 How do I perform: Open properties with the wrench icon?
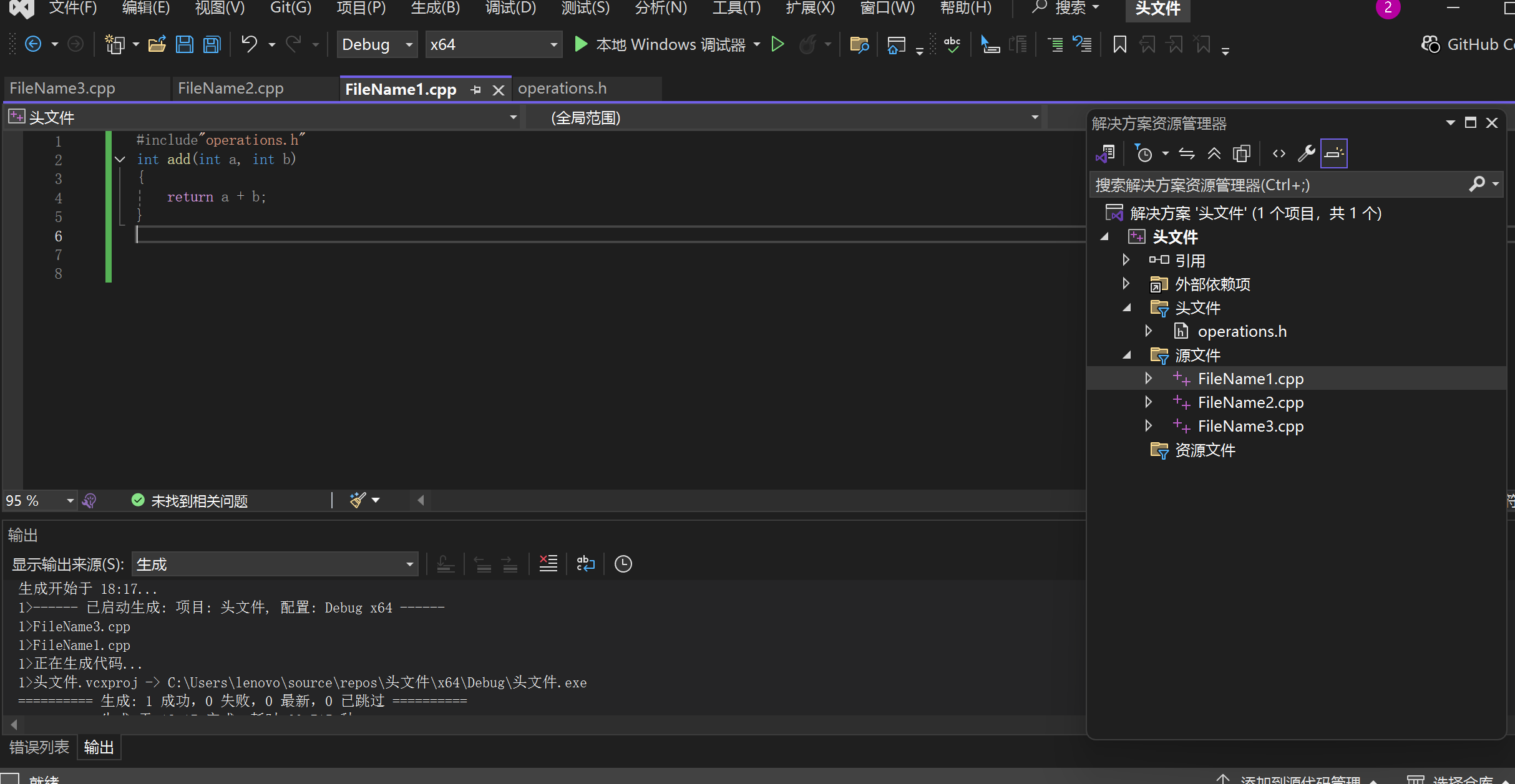tap(1306, 153)
